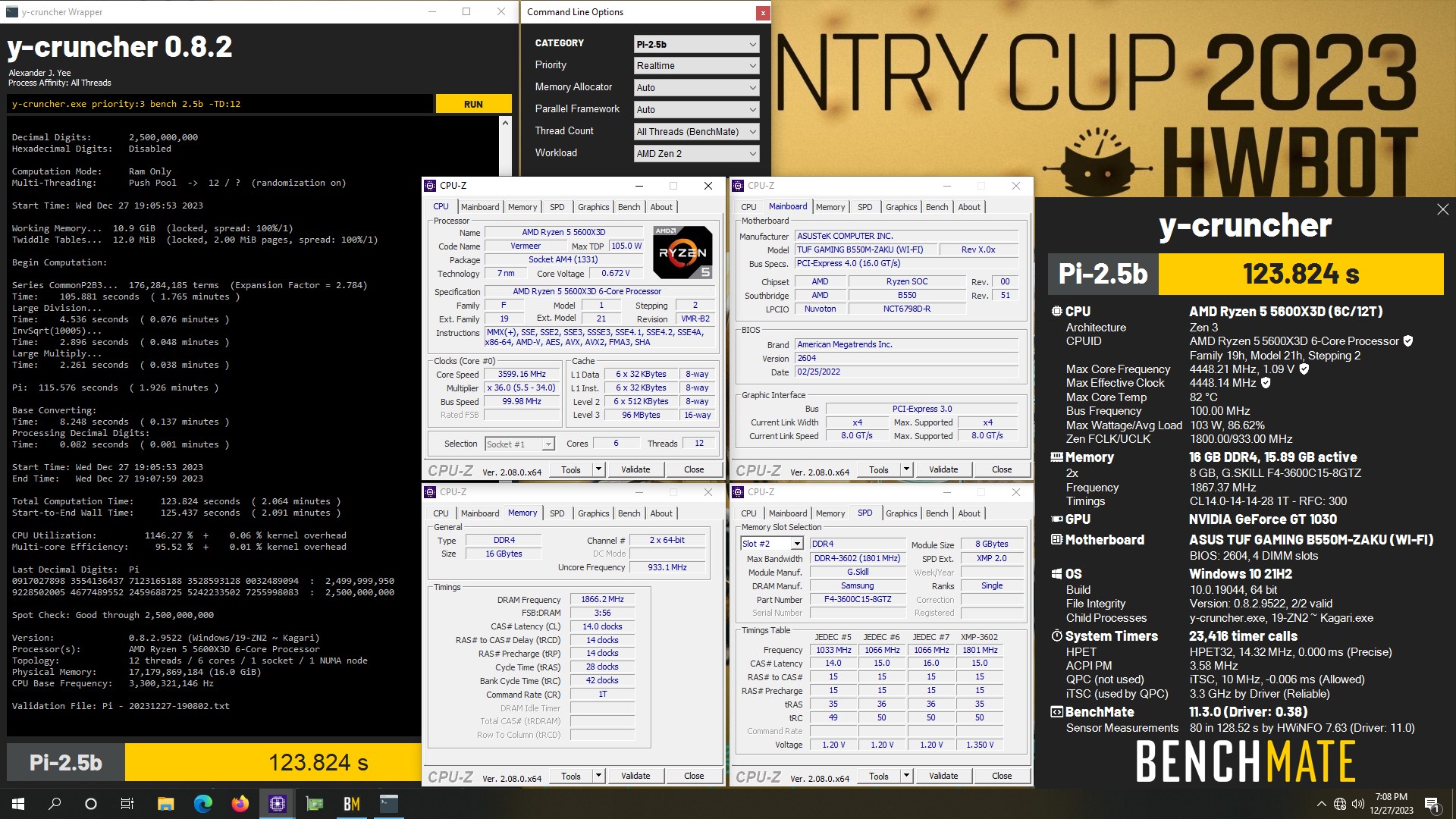Click Tools button in CPU-Z Memory window
The height and width of the screenshot is (819, 1456).
tap(570, 776)
